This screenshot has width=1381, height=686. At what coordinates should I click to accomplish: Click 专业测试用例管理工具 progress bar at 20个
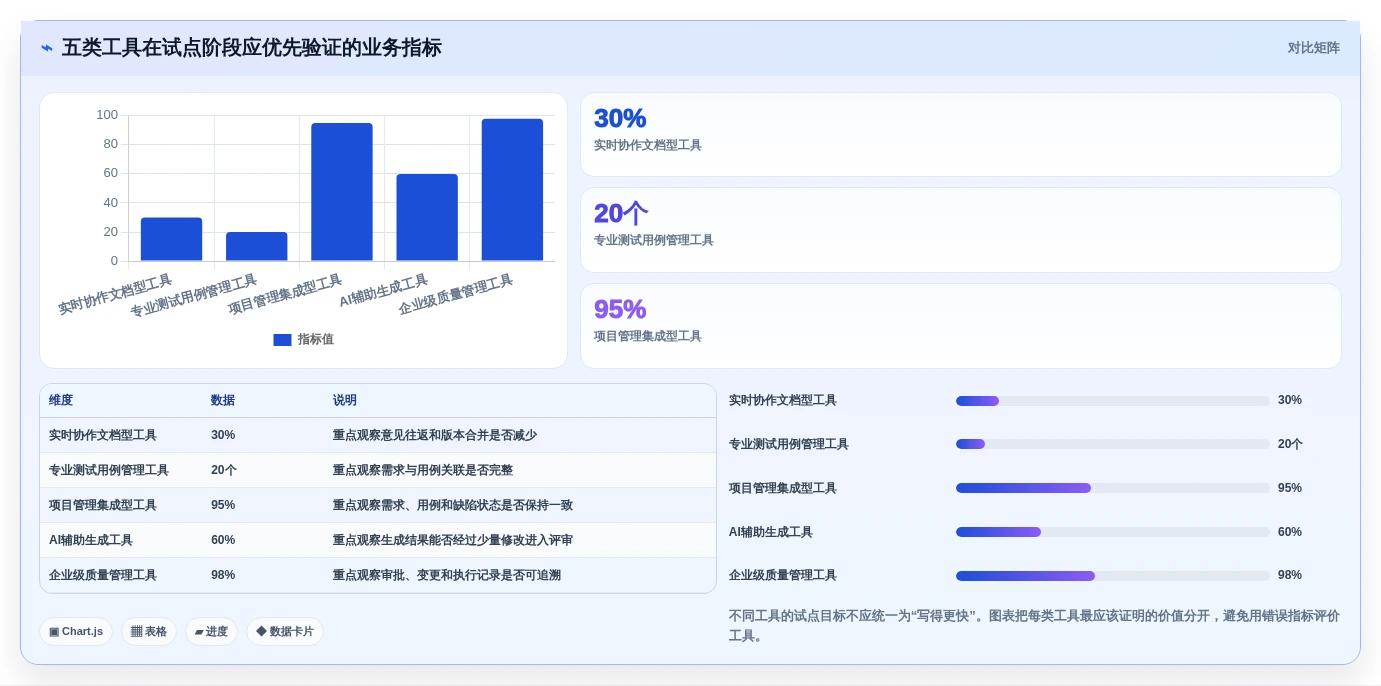pyautogui.click(x=1112, y=444)
